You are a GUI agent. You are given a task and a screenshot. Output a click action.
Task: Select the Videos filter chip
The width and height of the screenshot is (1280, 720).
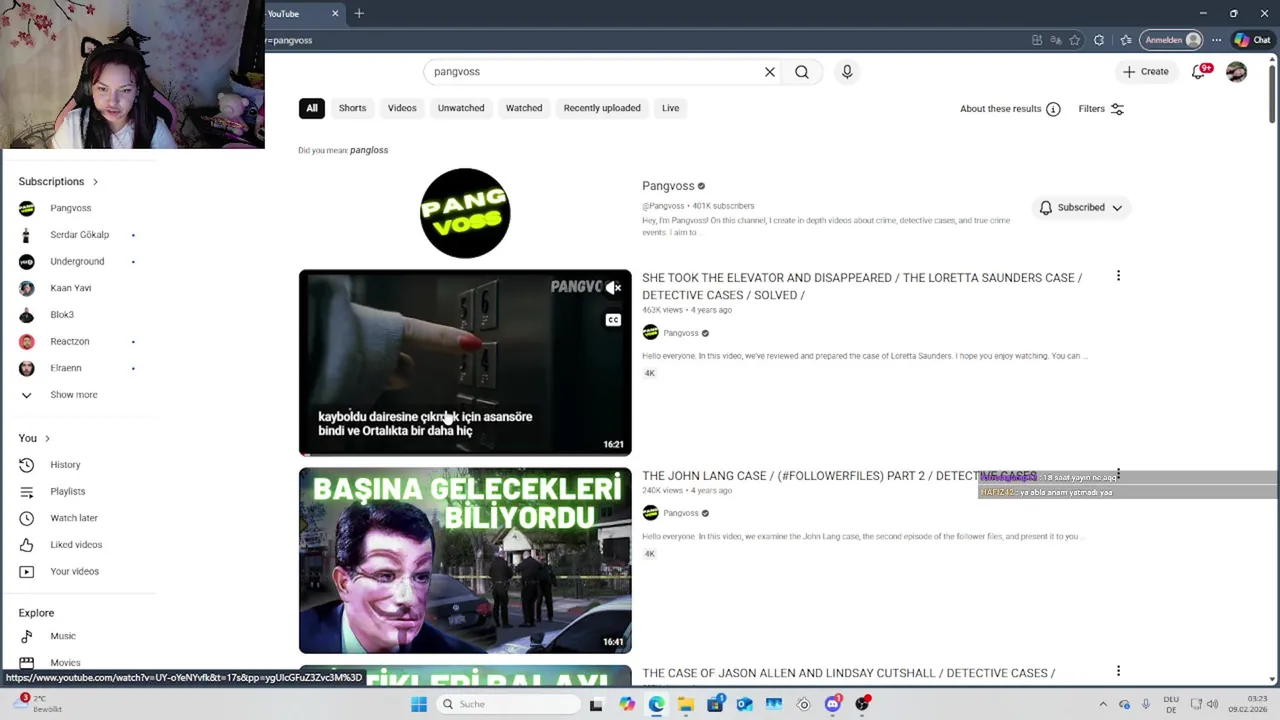(x=402, y=108)
